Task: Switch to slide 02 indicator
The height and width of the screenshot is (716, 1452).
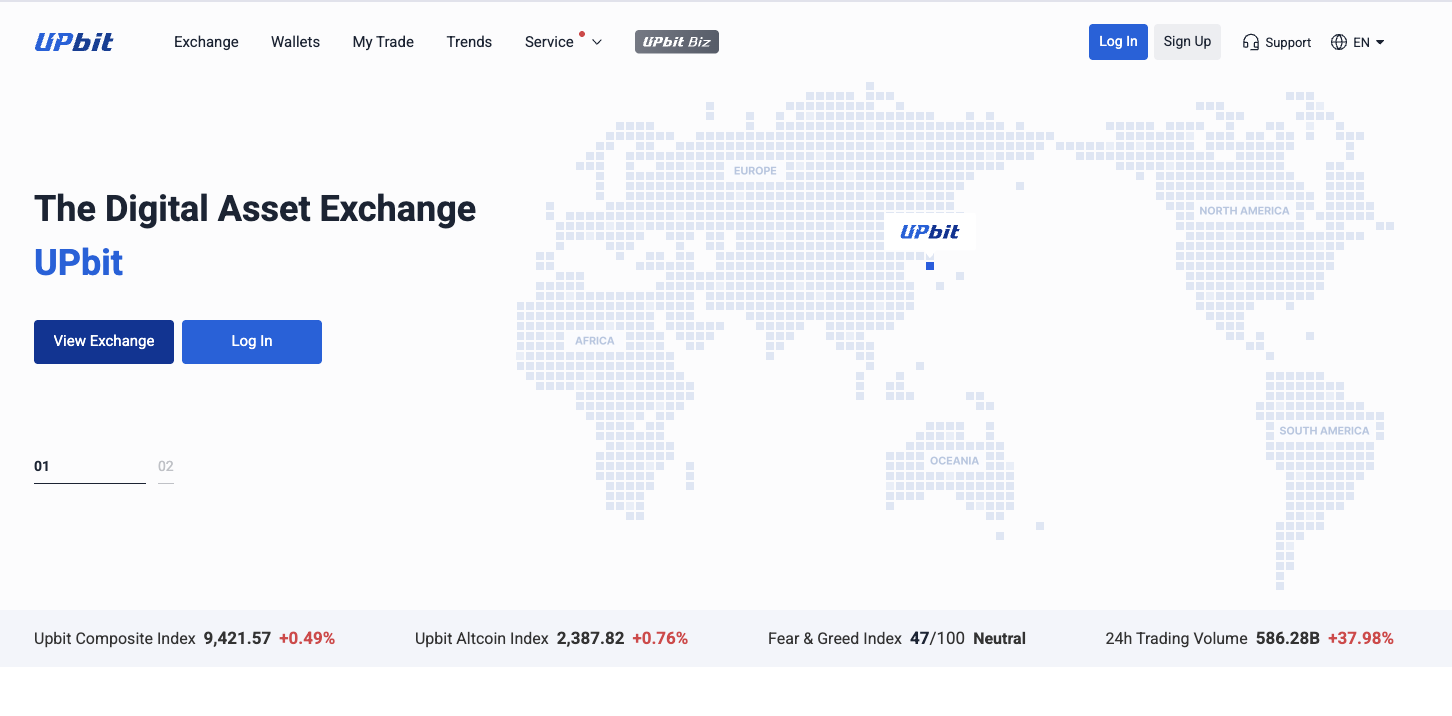Action: [166, 470]
